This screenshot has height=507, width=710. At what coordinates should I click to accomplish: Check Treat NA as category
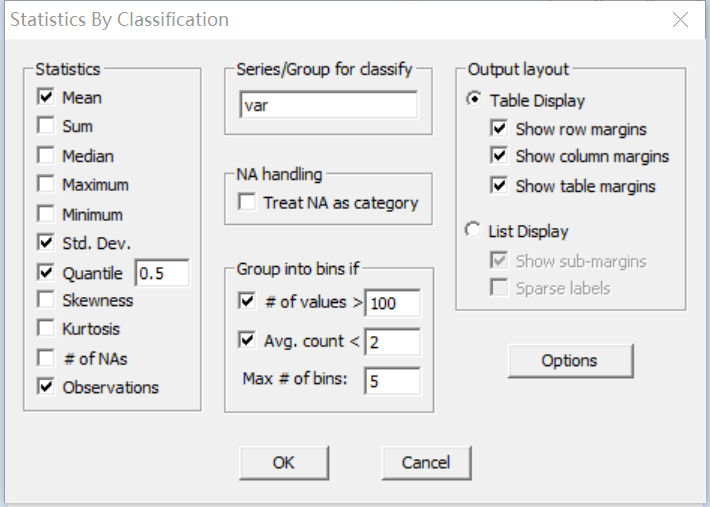pyautogui.click(x=247, y=203)
